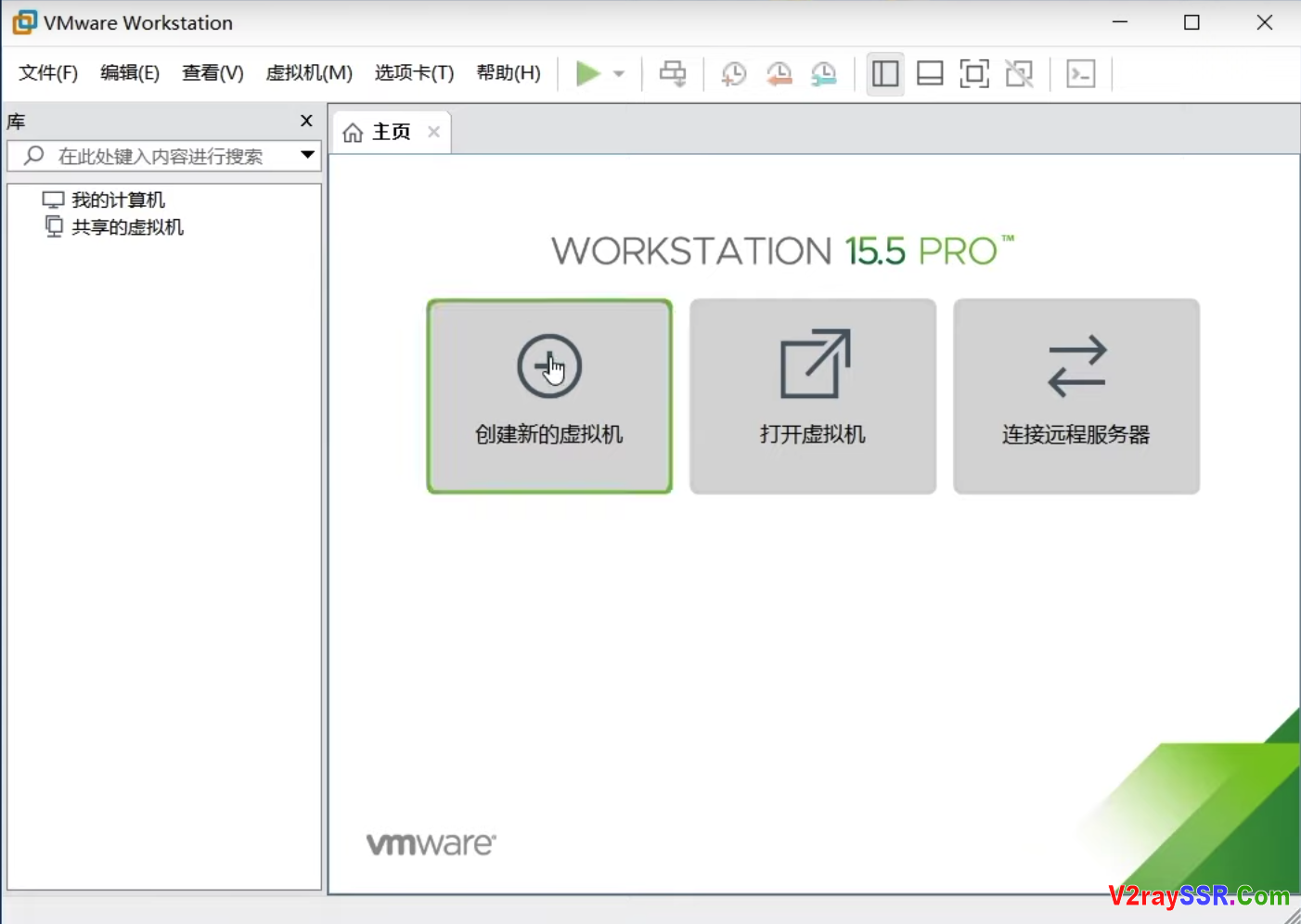Close the 主页 tab

click(x=432, y=132)
